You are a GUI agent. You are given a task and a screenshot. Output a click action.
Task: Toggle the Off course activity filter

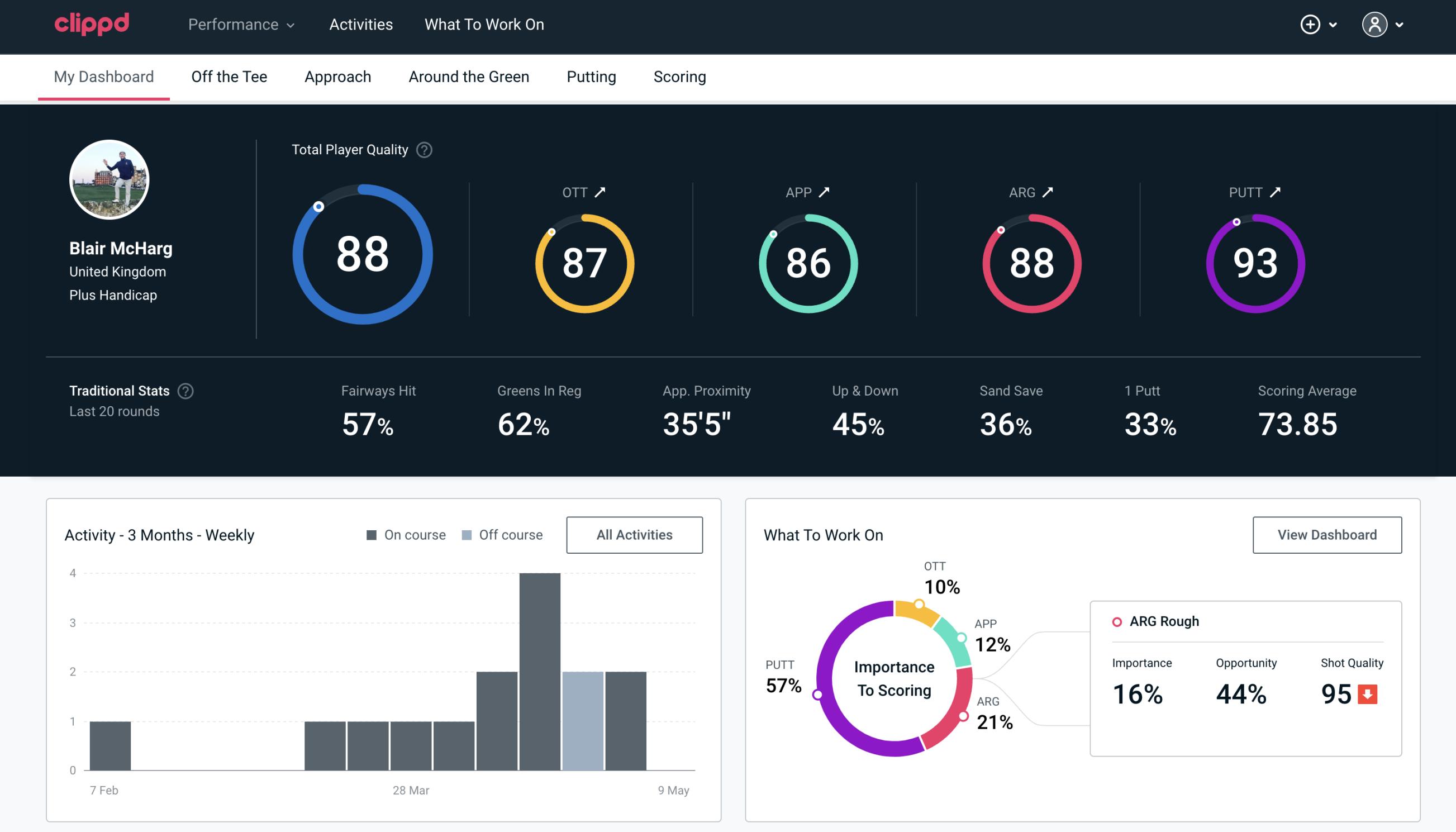[x=502, y=535]
